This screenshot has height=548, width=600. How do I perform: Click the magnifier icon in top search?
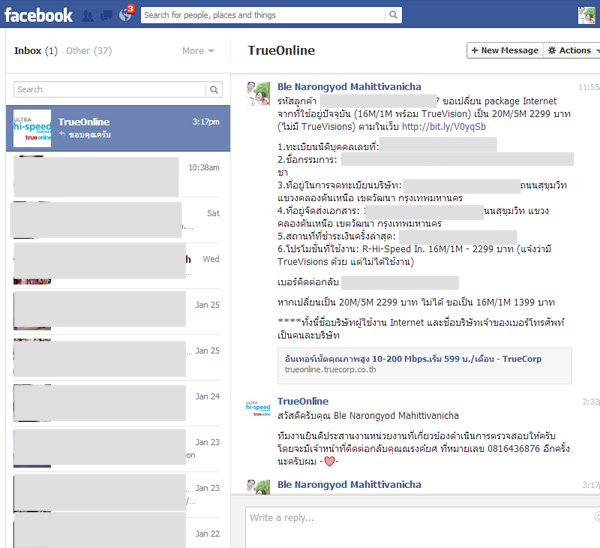tap(393, 15)
